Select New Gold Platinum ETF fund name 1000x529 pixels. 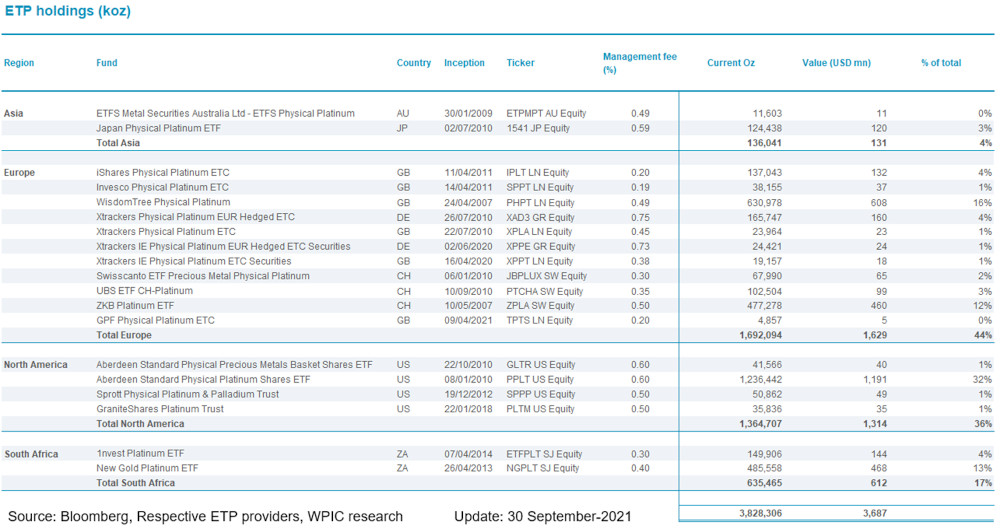(147, 468)
